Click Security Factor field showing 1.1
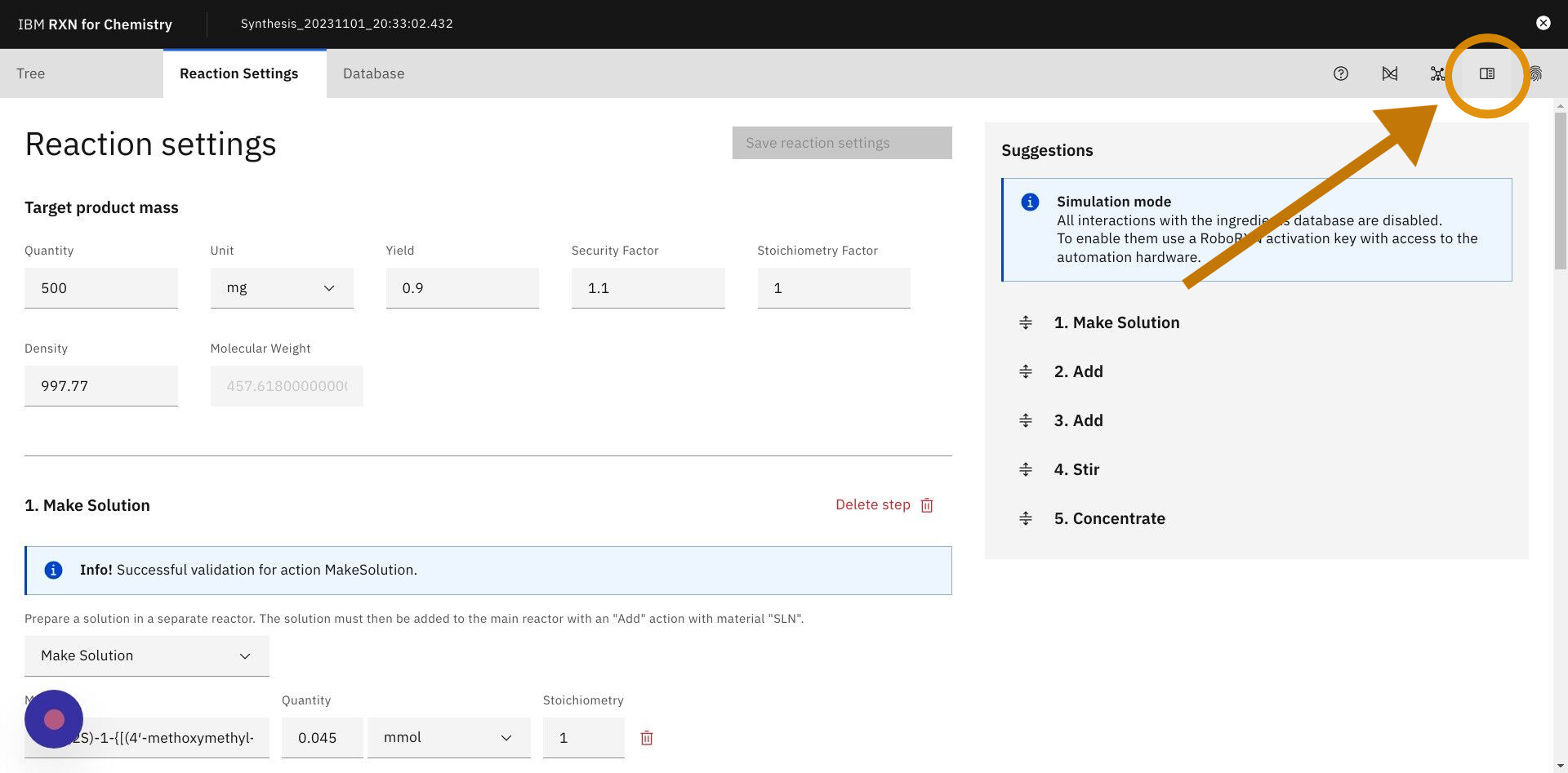Image resolution: width=1568 pixels, height=773 pixels. [648, 288]
